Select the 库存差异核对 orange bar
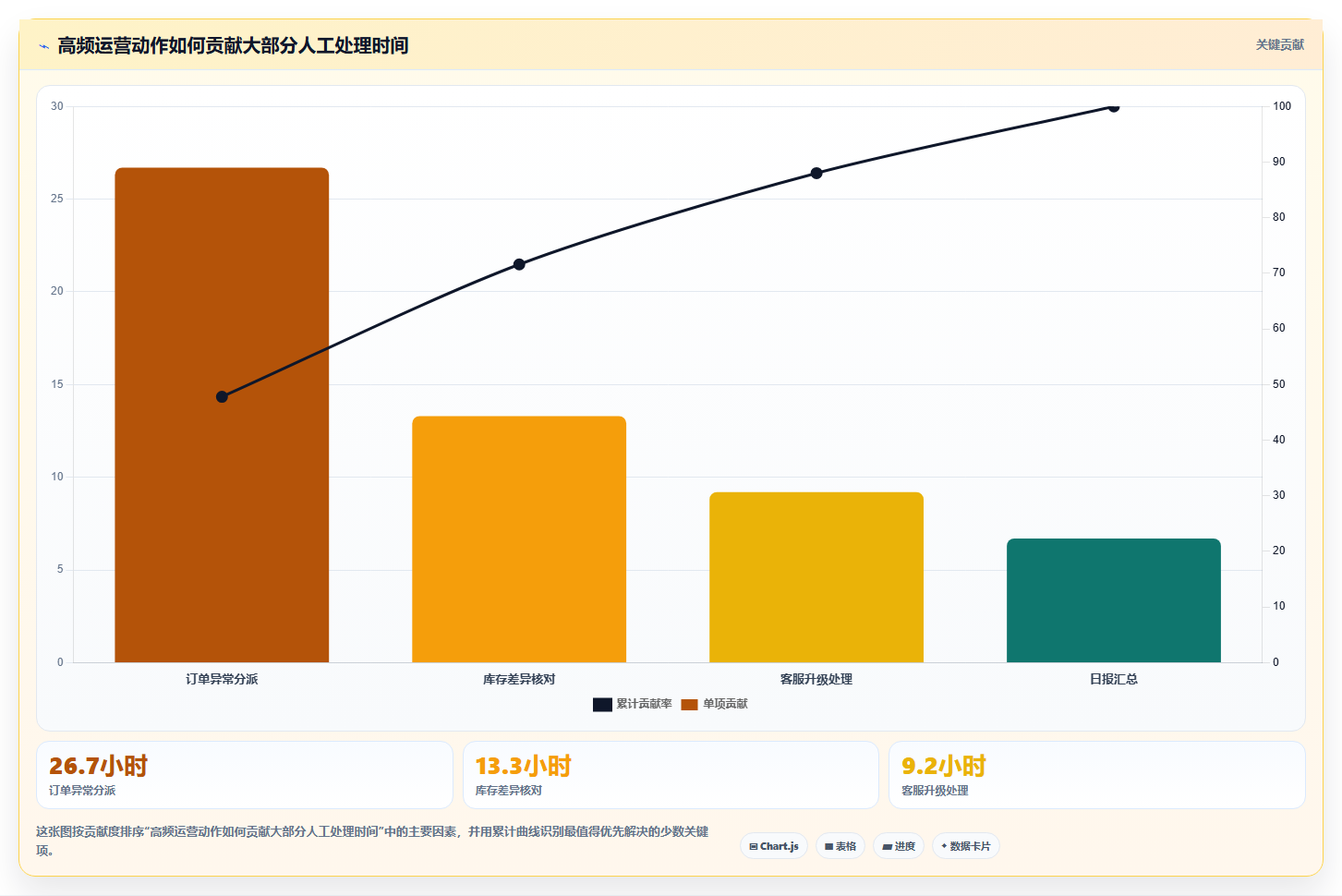The height and width of the screenshot is (896, 1342). [519, 539]
